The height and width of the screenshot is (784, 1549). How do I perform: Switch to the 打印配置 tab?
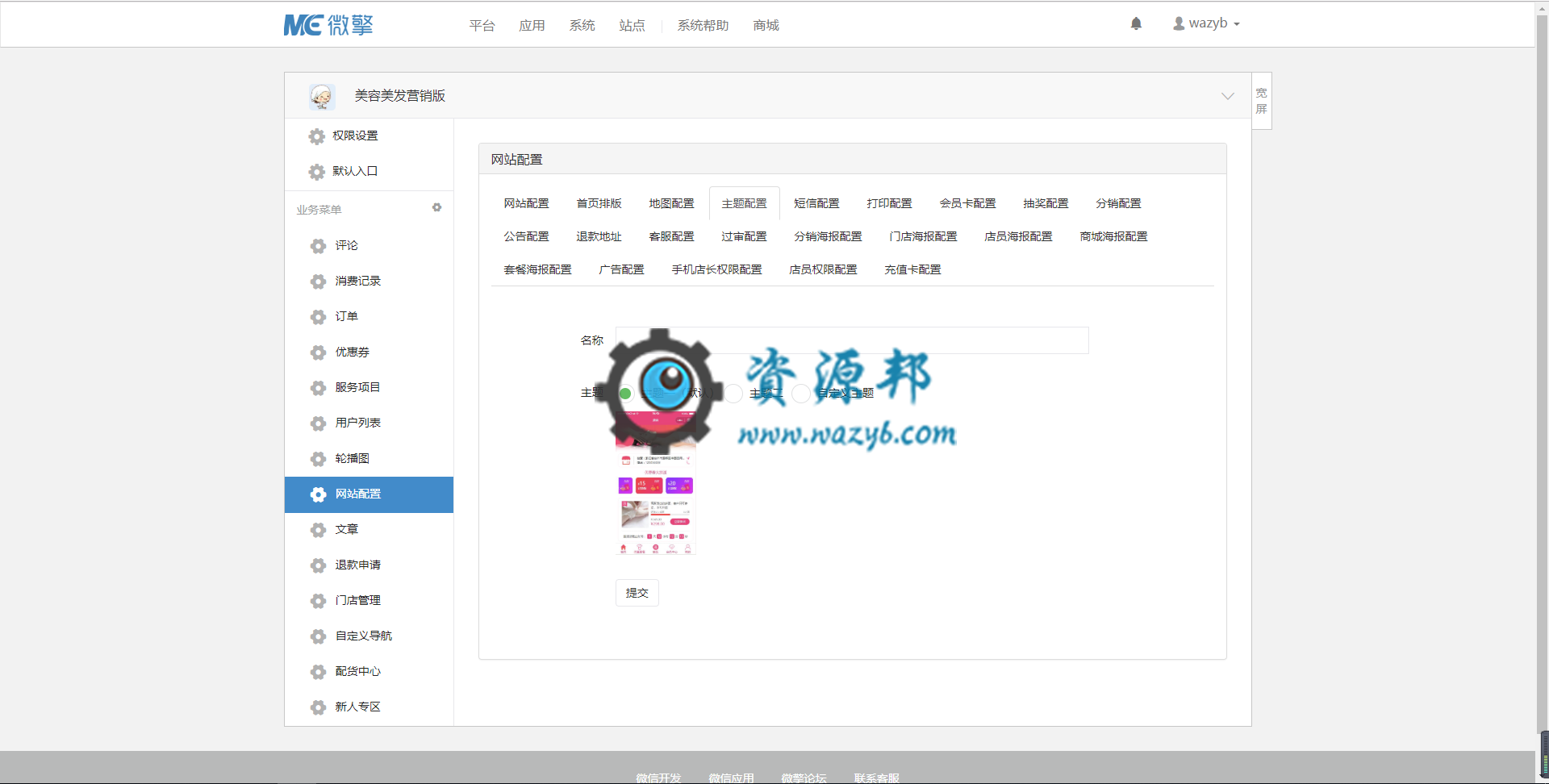[x=890, y=203]
